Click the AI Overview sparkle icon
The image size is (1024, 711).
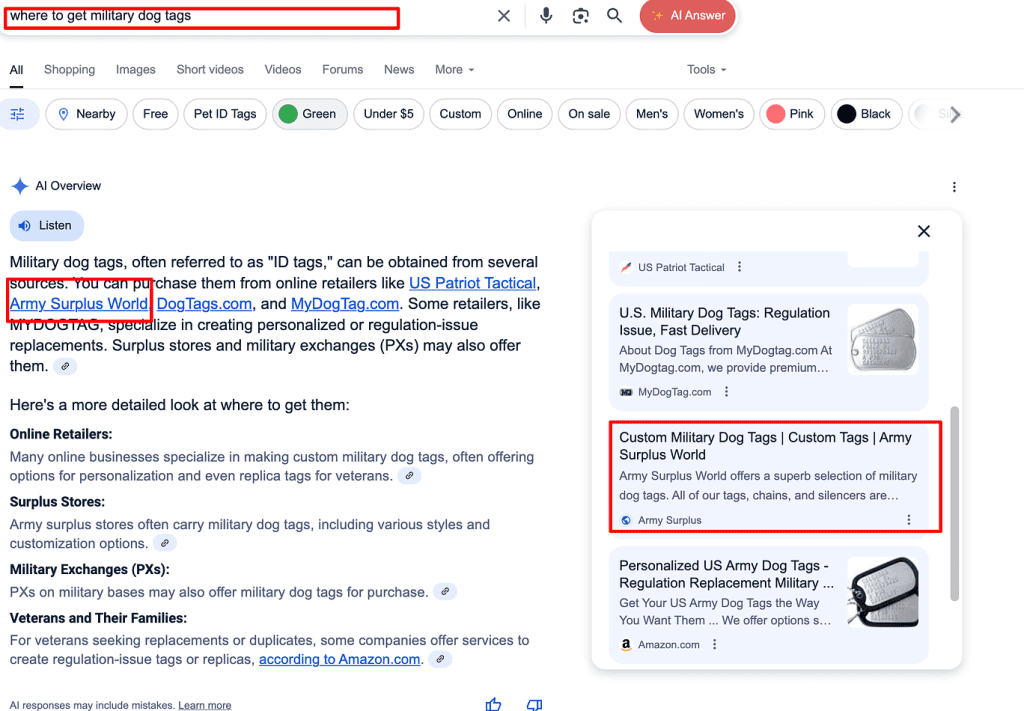point(20,186)
